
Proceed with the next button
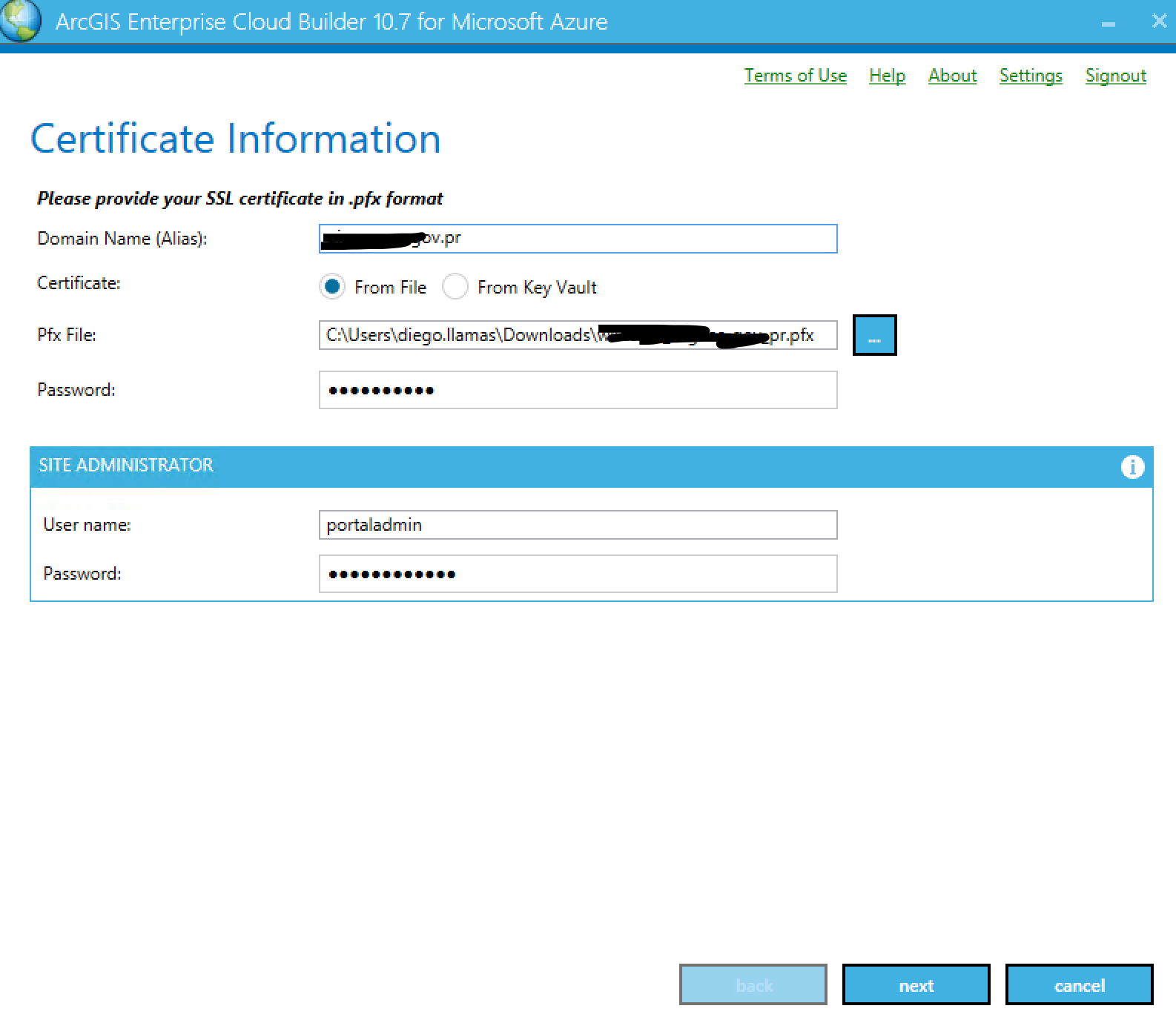point(916,985)
